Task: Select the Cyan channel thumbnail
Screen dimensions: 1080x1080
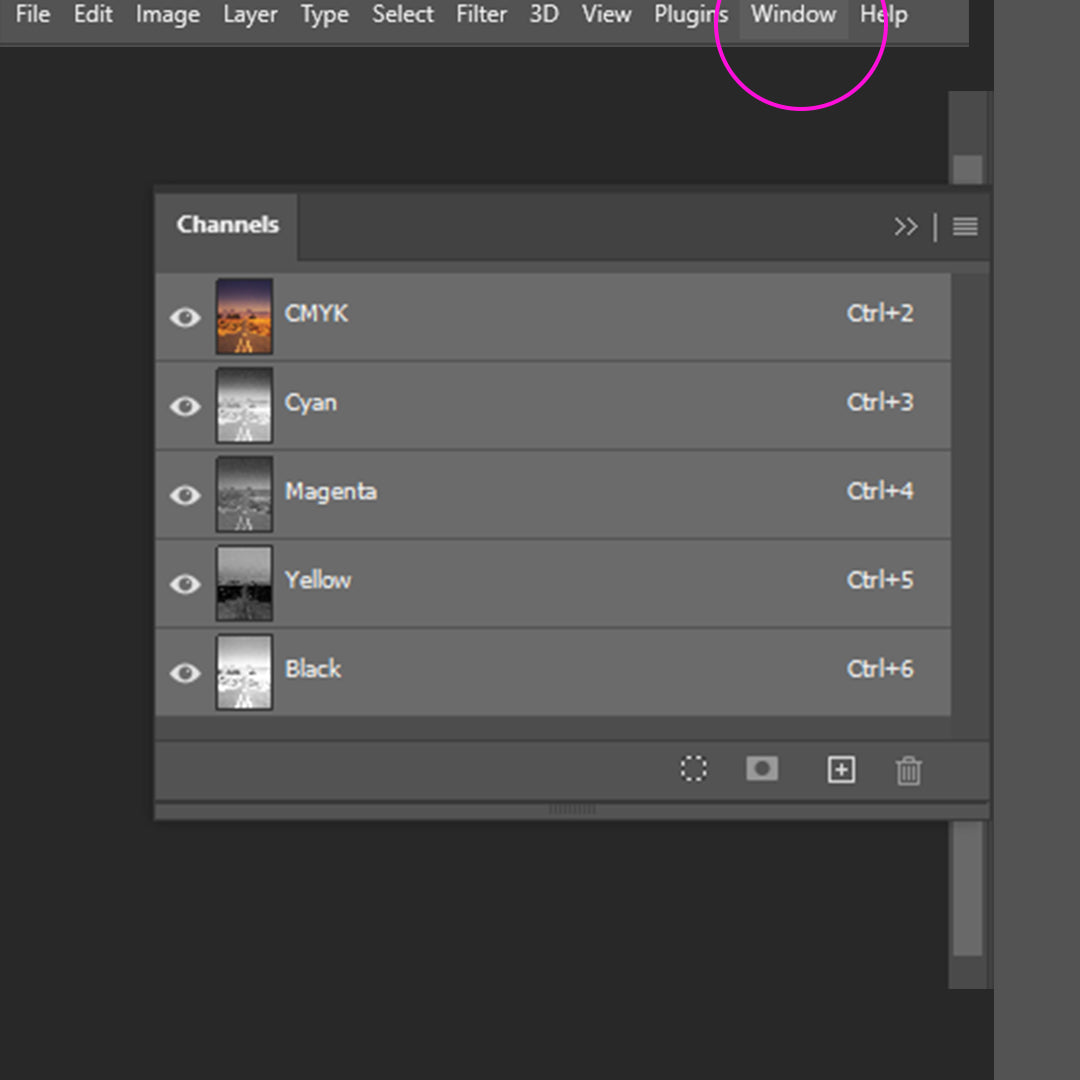Action: point(244,405)
